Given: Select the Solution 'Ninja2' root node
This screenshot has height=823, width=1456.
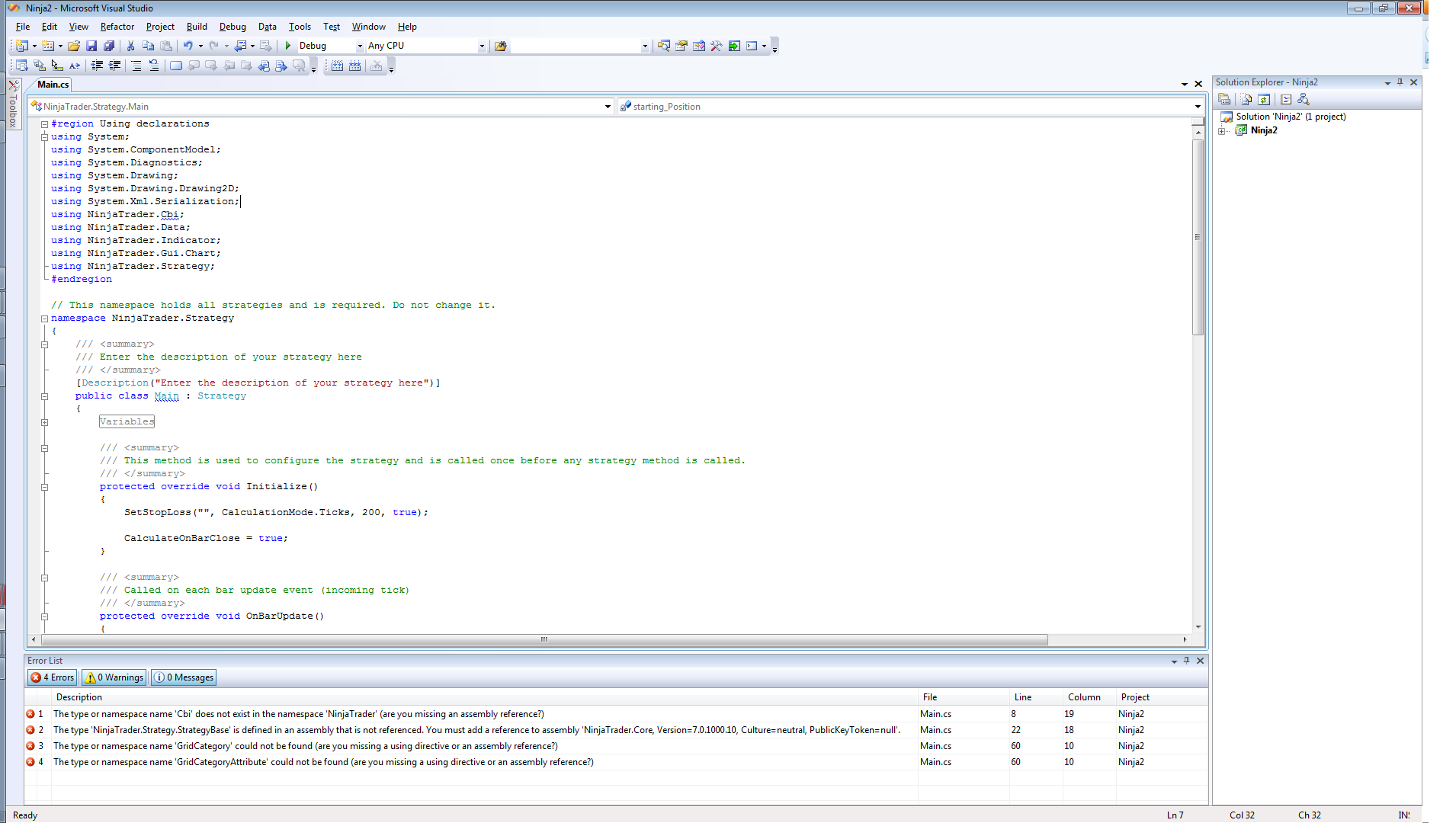Looking at the screenshot, I should (1291, 117).
